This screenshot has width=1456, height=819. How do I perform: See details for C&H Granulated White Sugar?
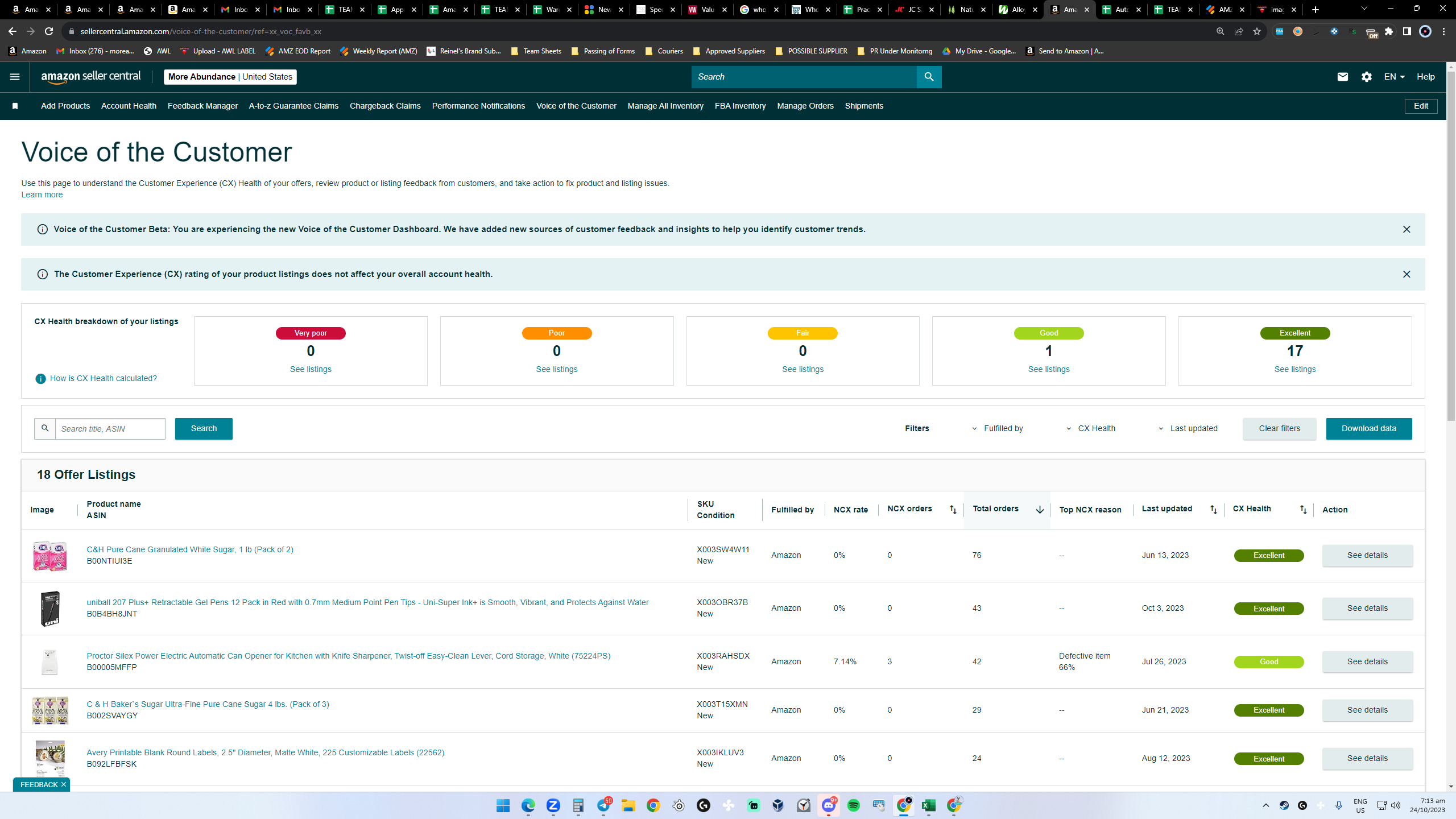click(1367, 556)
